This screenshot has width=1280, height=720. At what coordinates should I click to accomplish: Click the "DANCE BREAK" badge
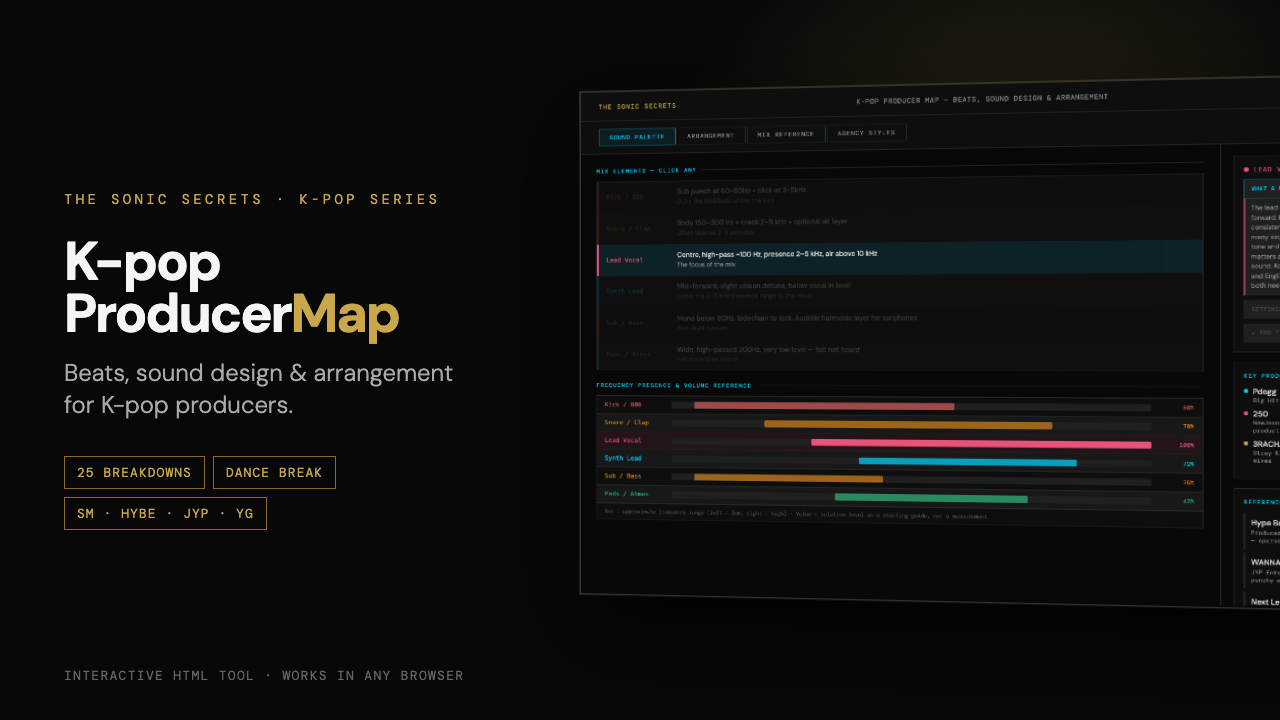pyautogui.click(x=274, y=473)
